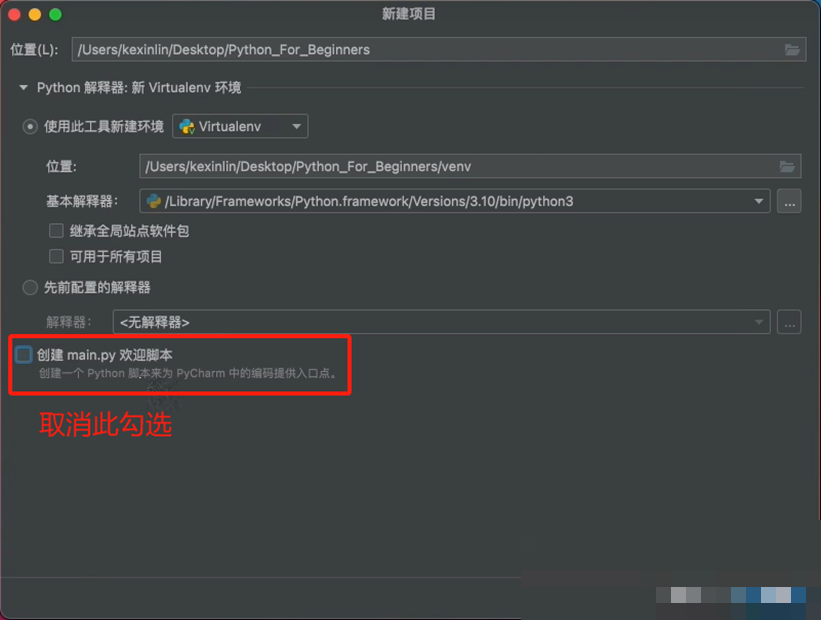Click venv location path input field

[x=470, y=167]
